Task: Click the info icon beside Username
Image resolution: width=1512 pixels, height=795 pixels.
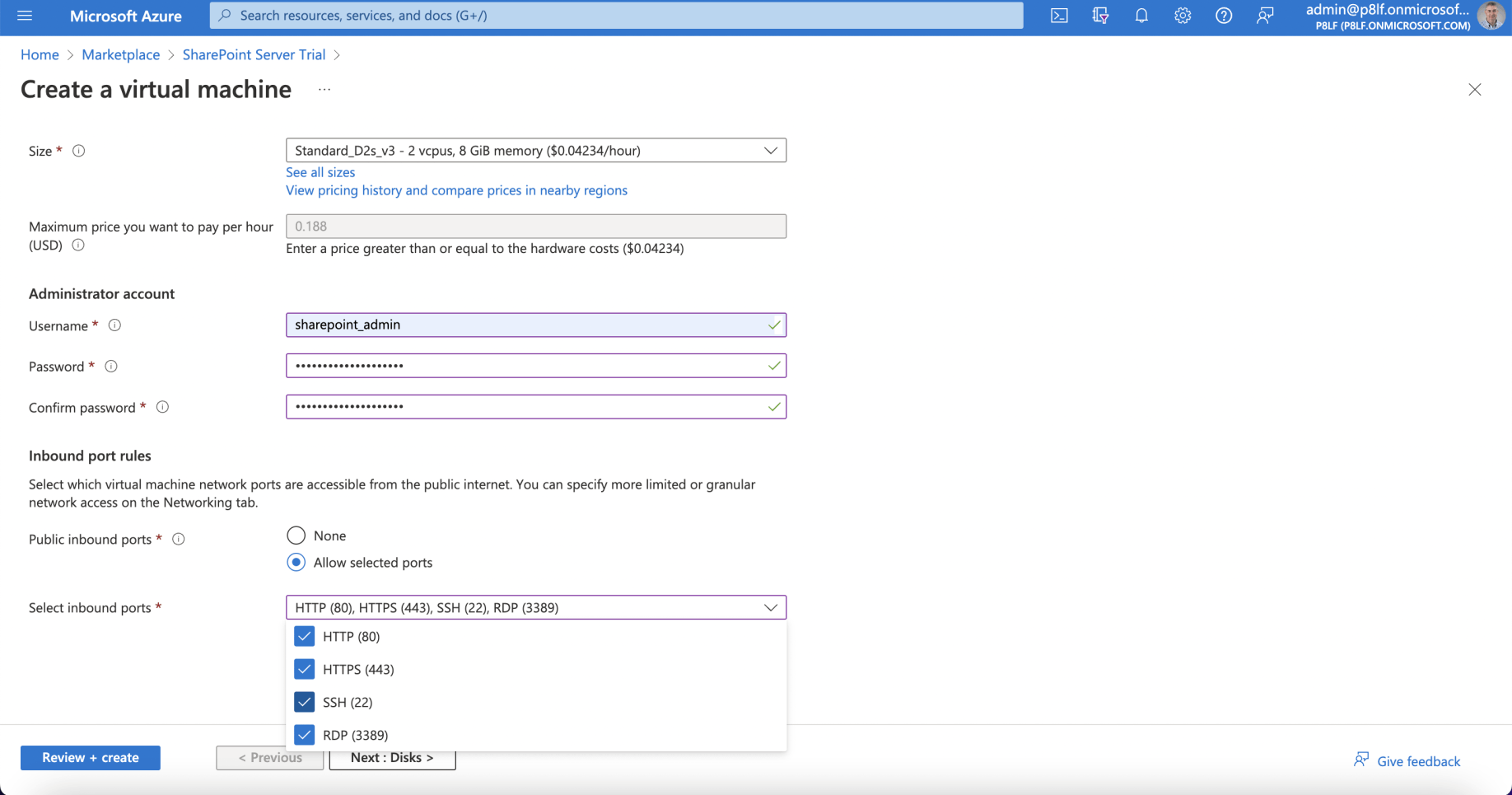Action: pyautogui.click(x=115, y=325)
